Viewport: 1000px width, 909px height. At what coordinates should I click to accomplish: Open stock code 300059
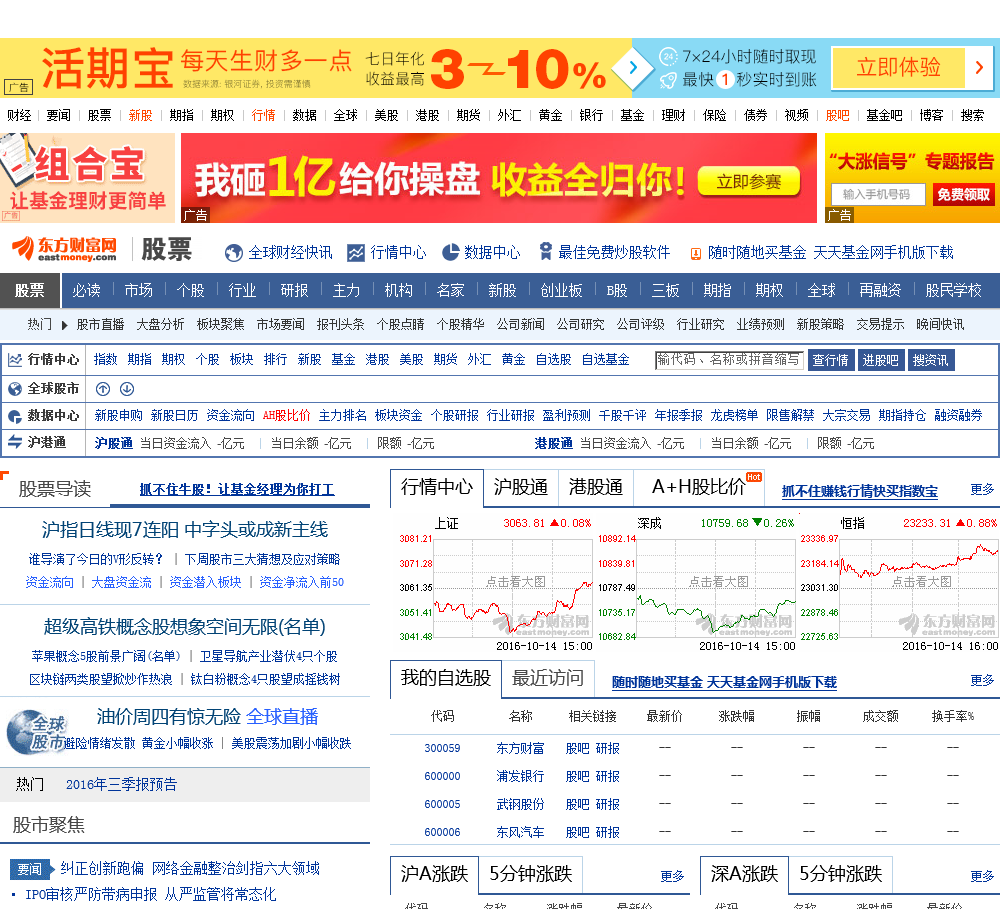pos(442,748)
